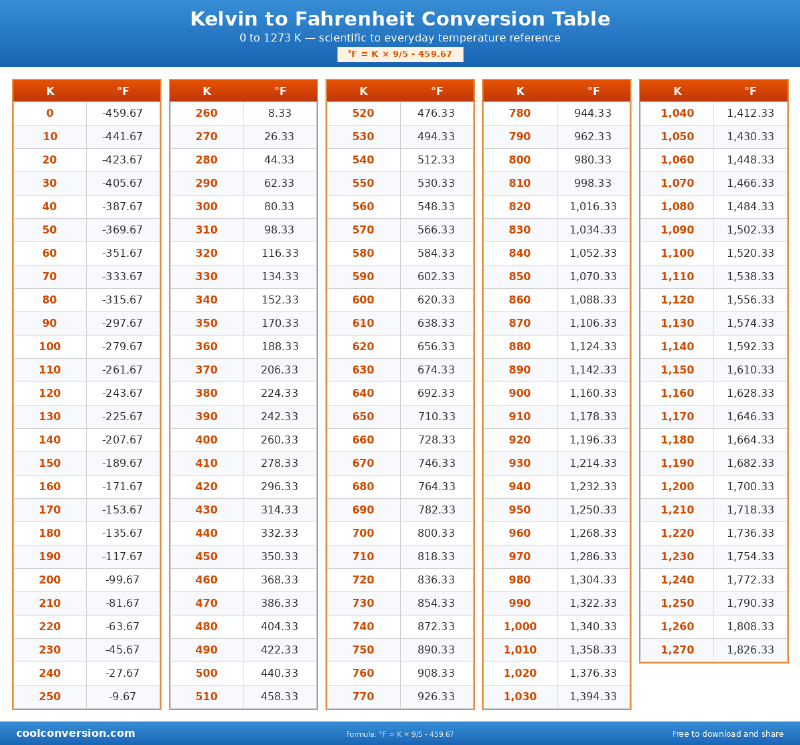This screenshot has width=800, height=745.
Task: Click 'Free to download and share' text
Action: (728, 734)
